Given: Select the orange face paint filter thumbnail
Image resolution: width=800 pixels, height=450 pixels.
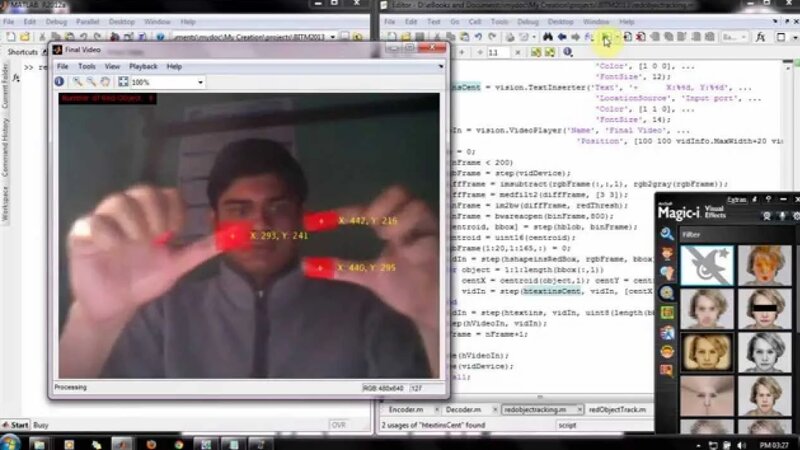Looking at the screenshot, I should tap(764, 265).
